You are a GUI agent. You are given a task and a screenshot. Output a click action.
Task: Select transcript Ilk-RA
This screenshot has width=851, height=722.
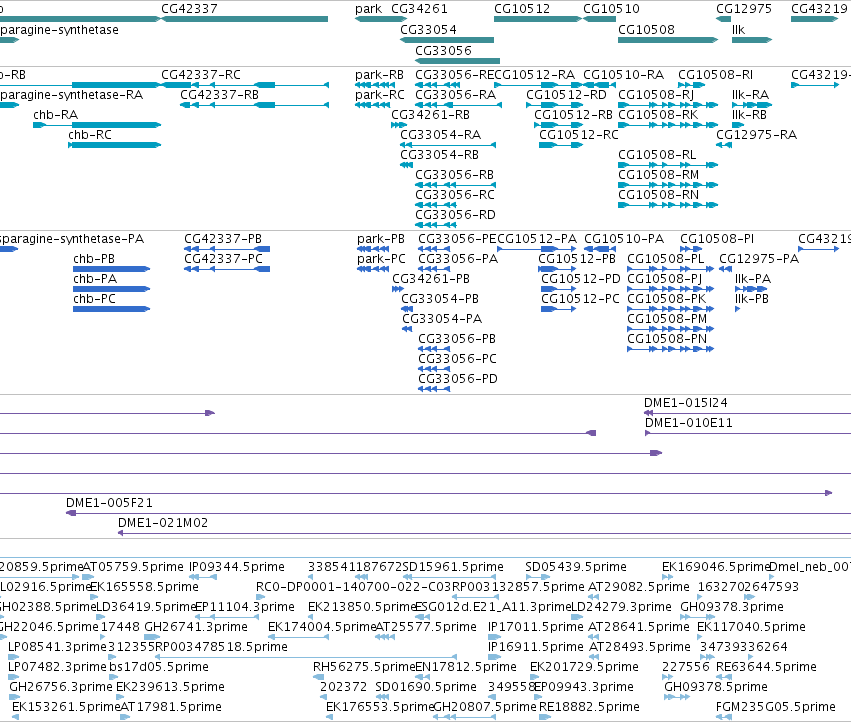point(751,95)
